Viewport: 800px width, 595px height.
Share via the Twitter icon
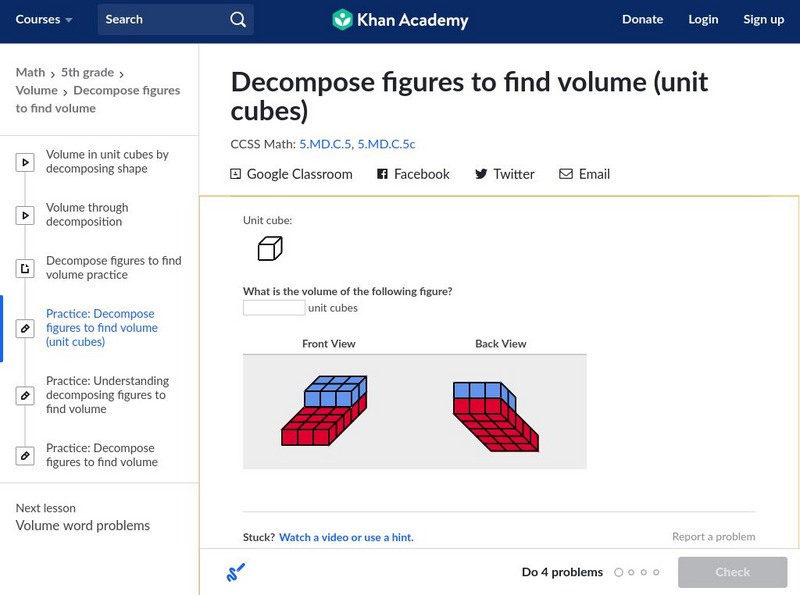click(481, 174)
